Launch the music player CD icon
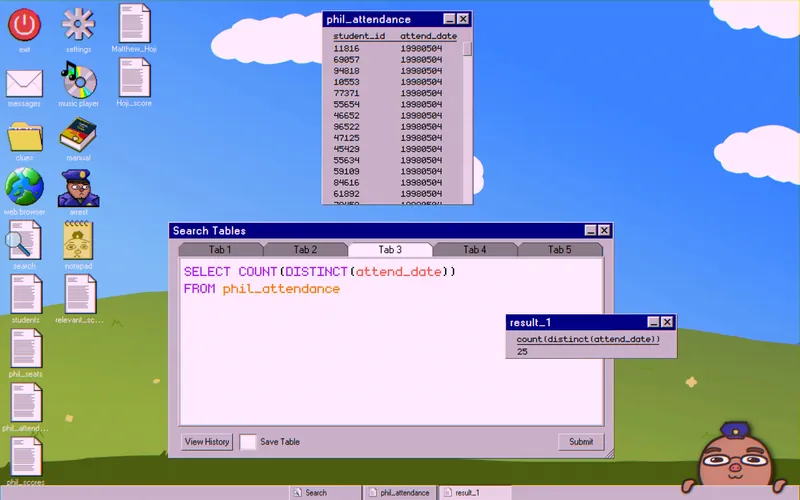Image resolution: width=800 pixels, height=500 pixels. click(x=78, y=80)
